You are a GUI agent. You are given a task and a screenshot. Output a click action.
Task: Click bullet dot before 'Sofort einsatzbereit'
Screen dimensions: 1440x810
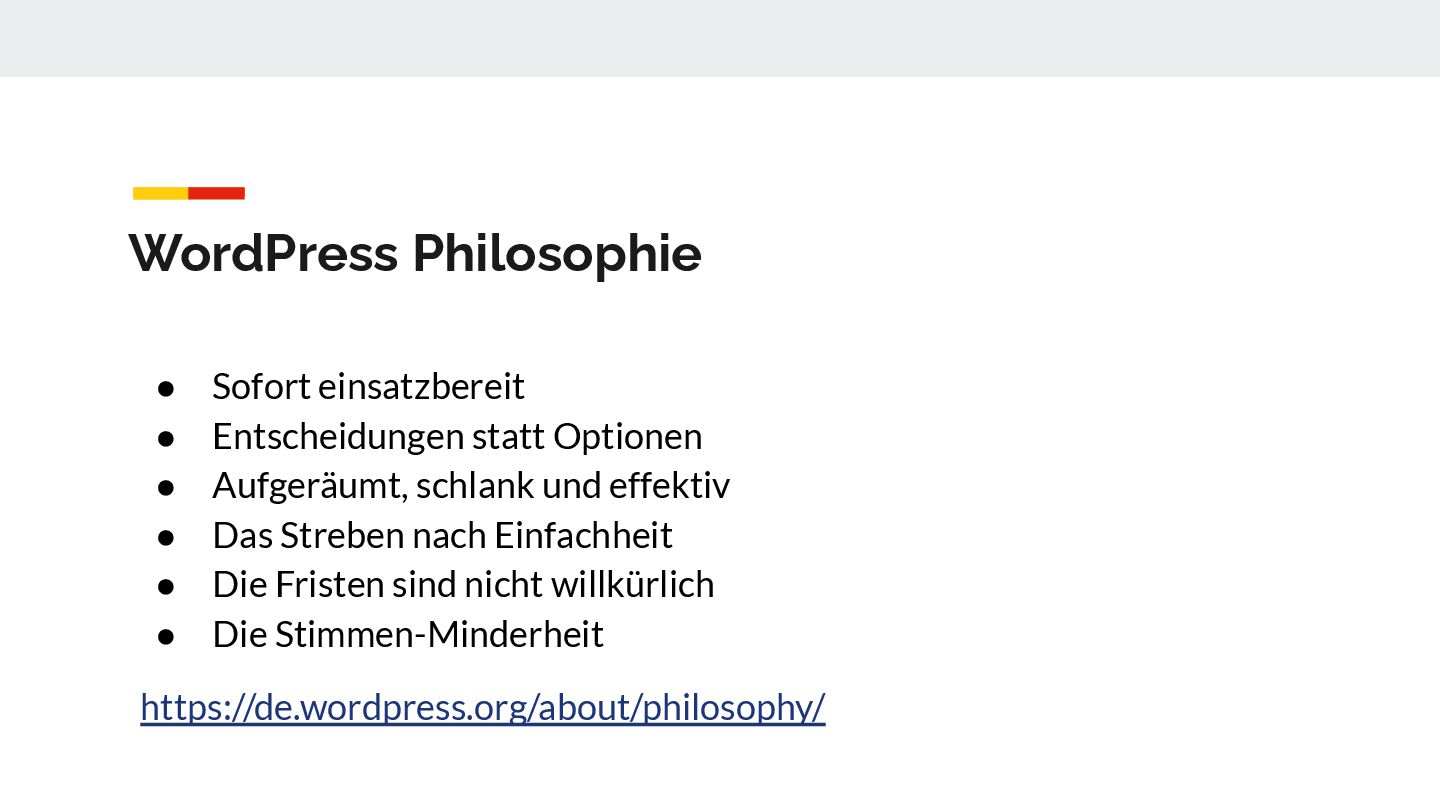[167, 387]
